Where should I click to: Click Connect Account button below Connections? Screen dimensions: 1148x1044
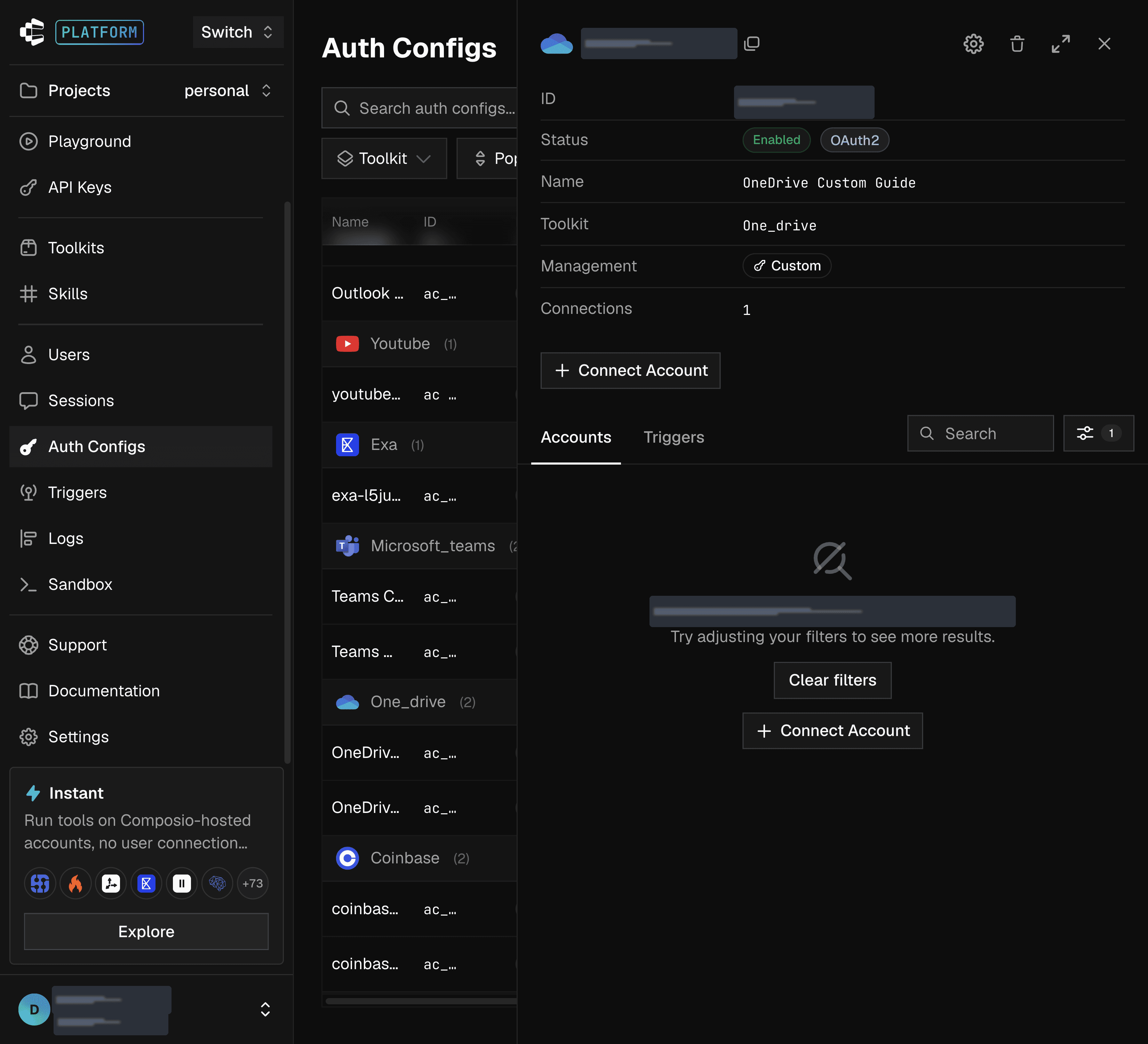630,371
